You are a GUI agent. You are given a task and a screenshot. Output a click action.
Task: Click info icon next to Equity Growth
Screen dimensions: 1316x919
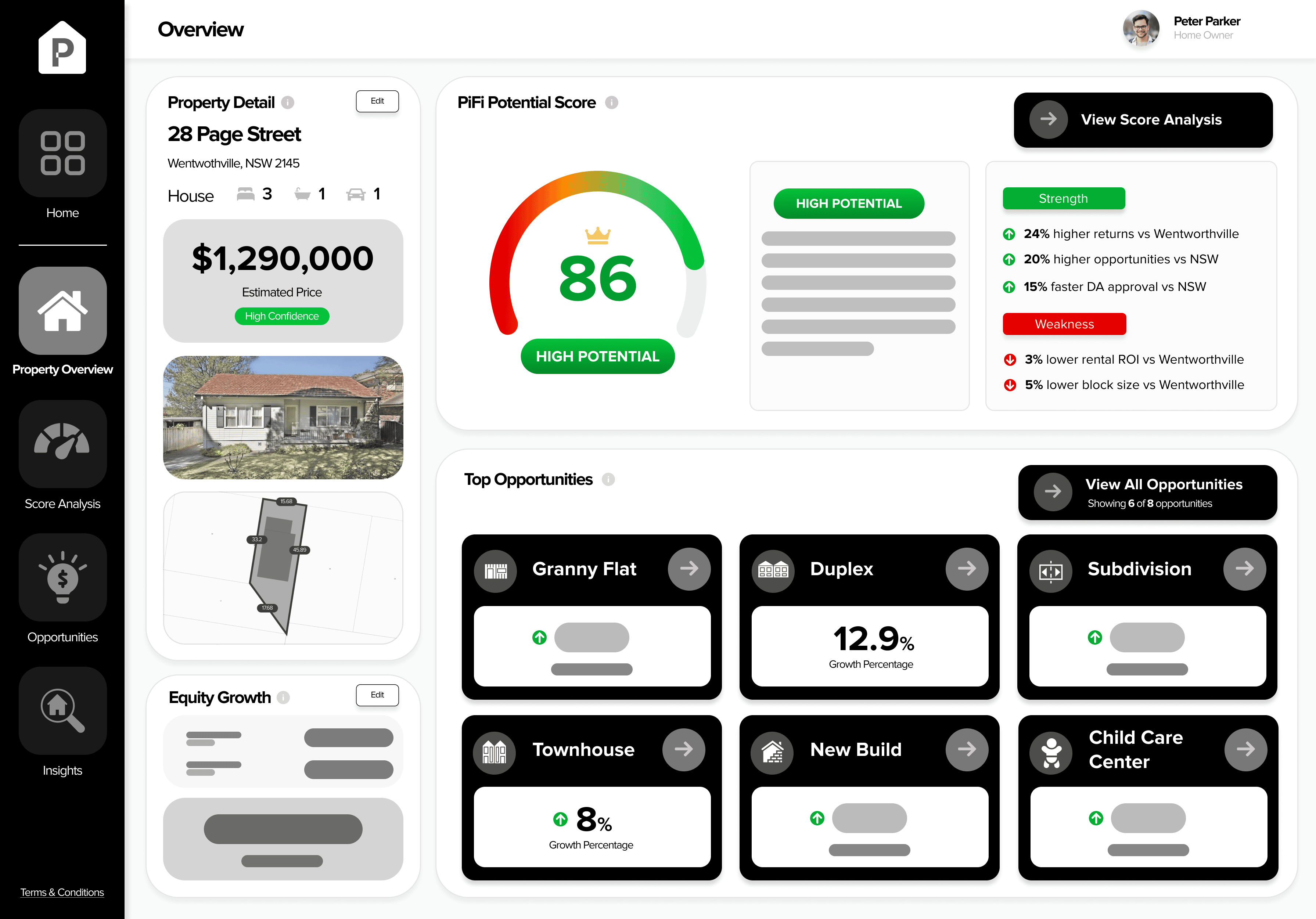point(283,697)
